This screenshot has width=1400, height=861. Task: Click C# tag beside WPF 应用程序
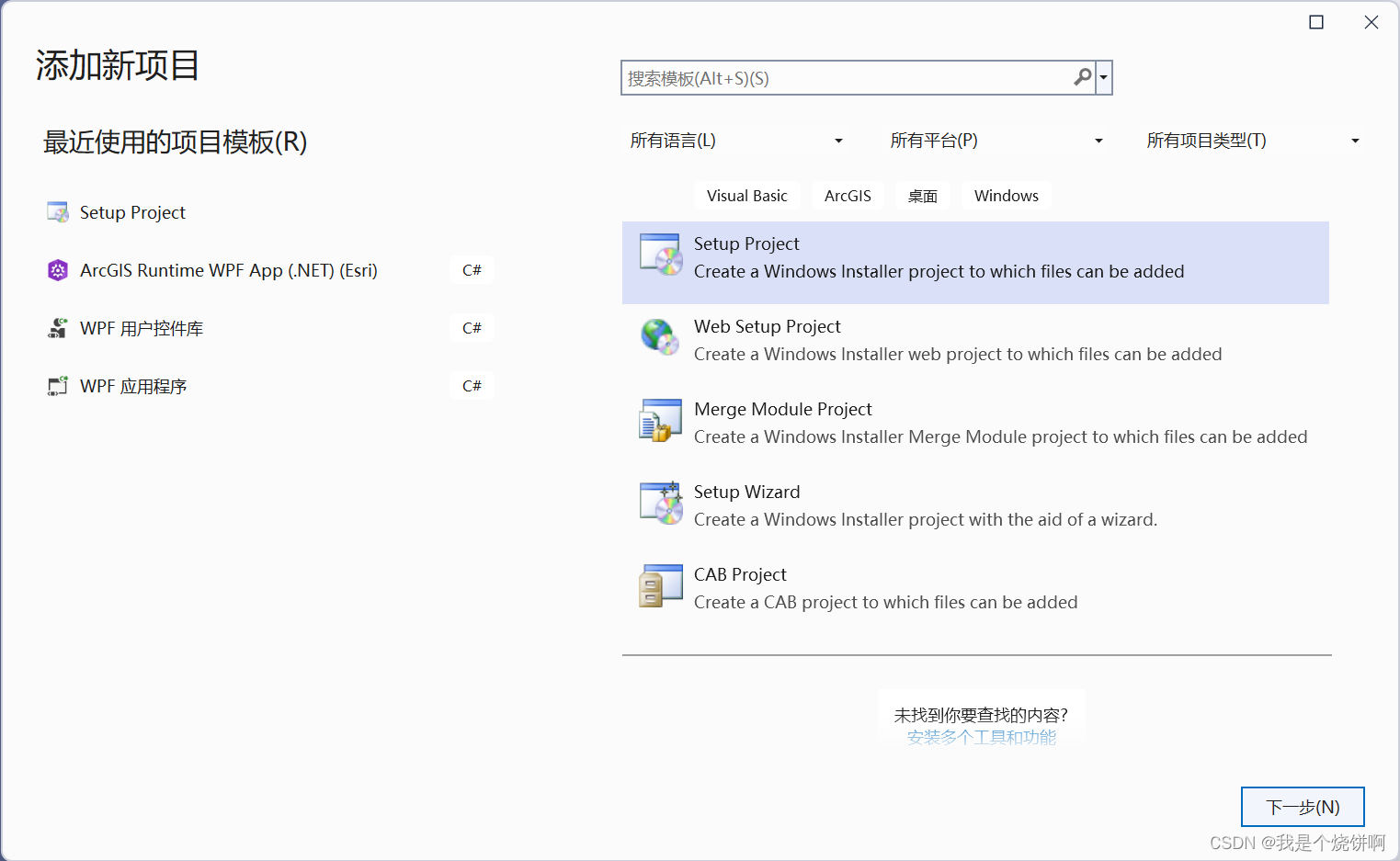472,386
